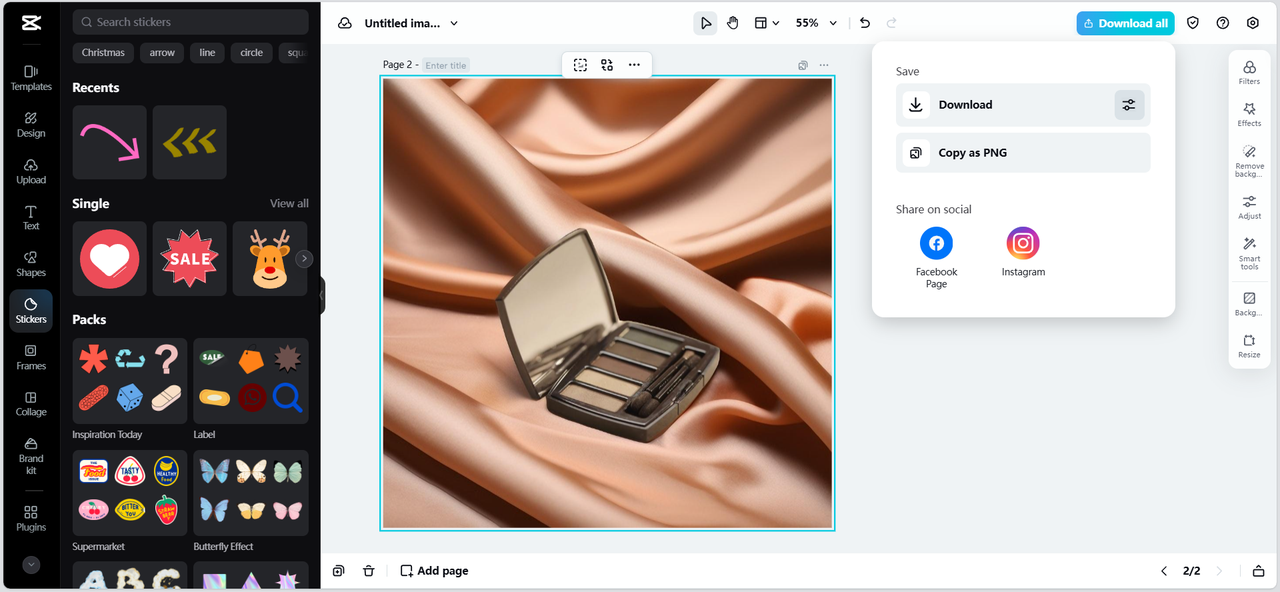The height and width of the screenshot is (592, 1280).
Task: Click the Download all button
Action: [x=1124, y=23]
